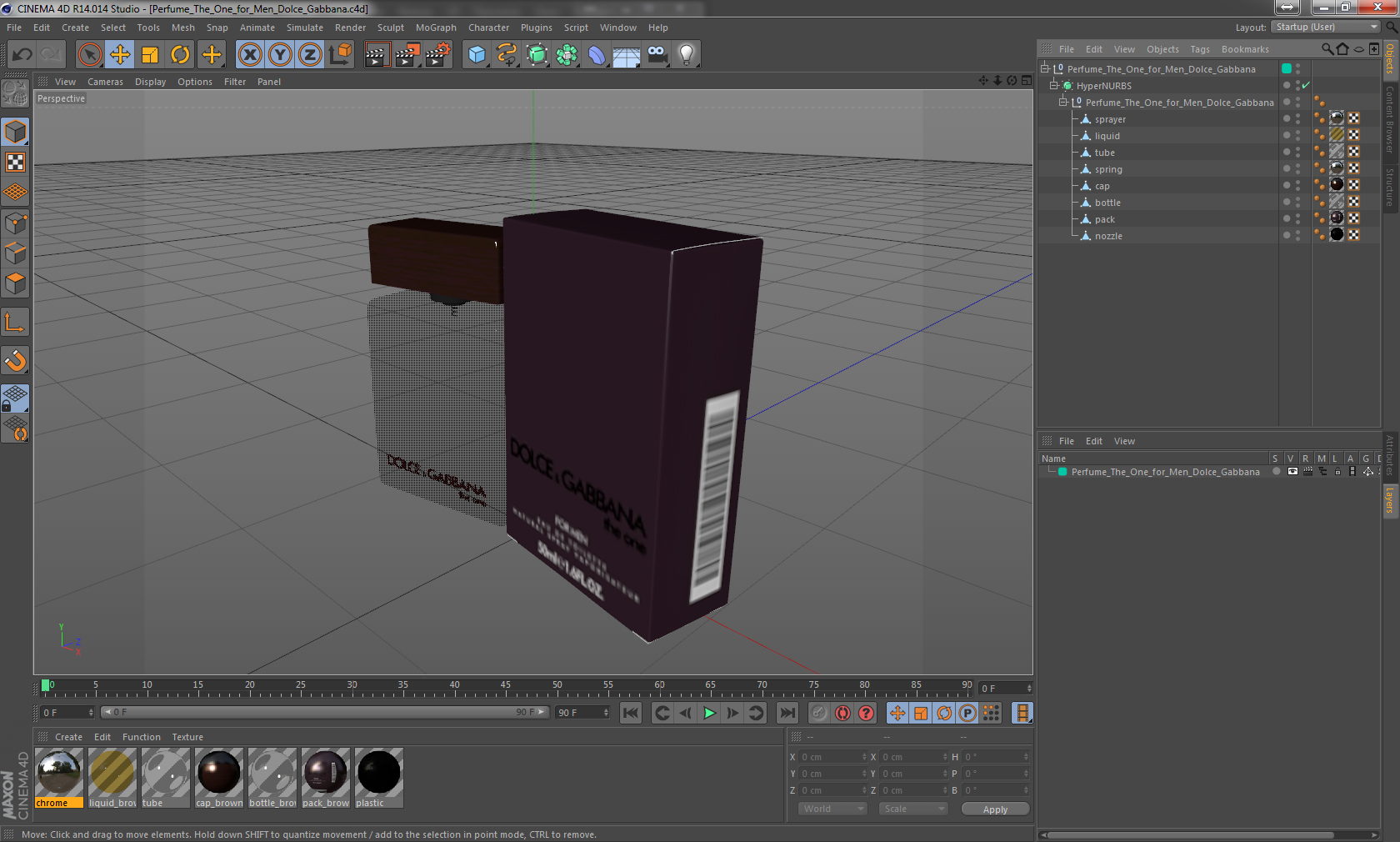Render the active view
Viewport: 1400px width, 842px height.
pos(377,55)
